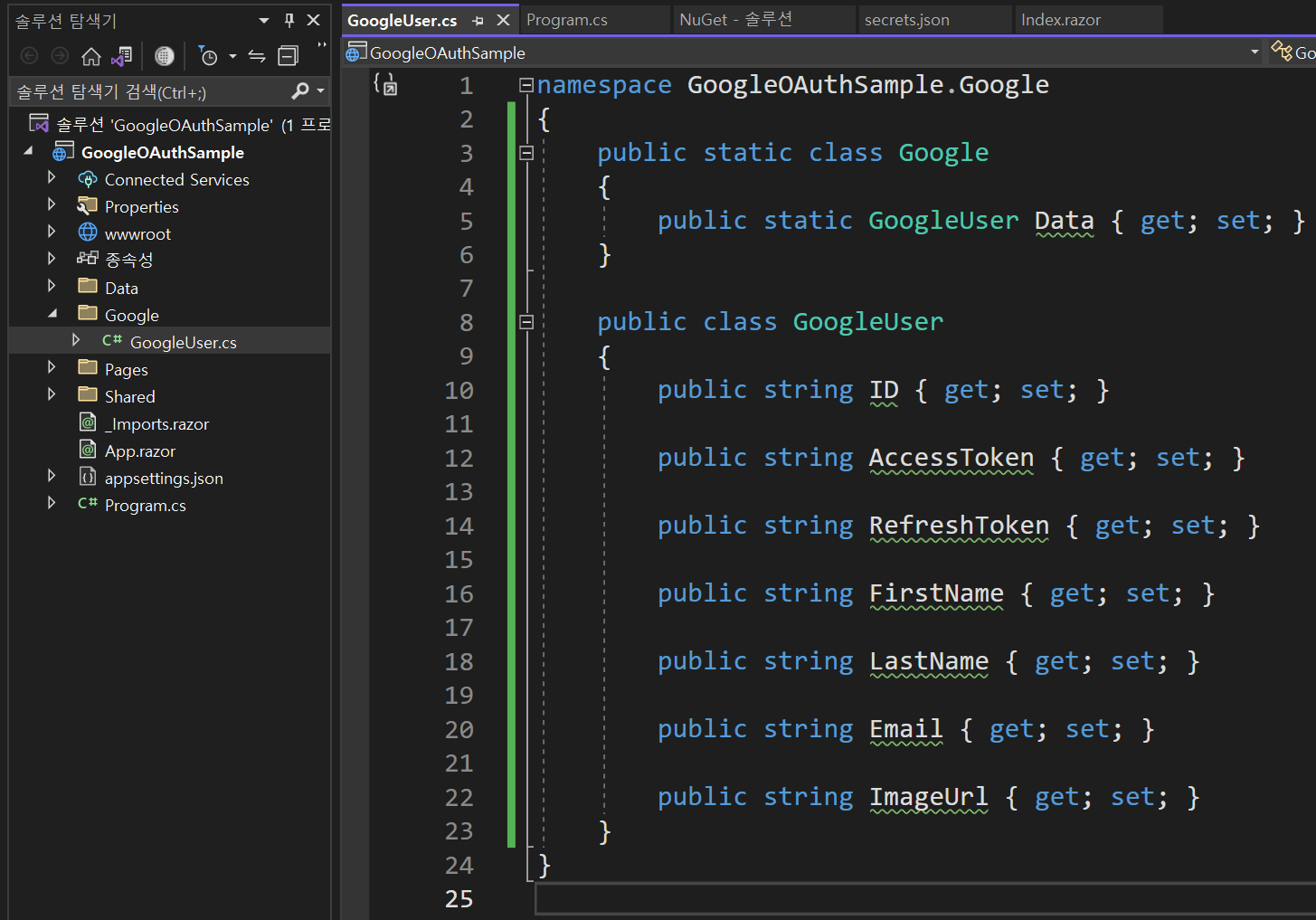
Task: Select the Google folder label
Action: [x=132, y=316]
